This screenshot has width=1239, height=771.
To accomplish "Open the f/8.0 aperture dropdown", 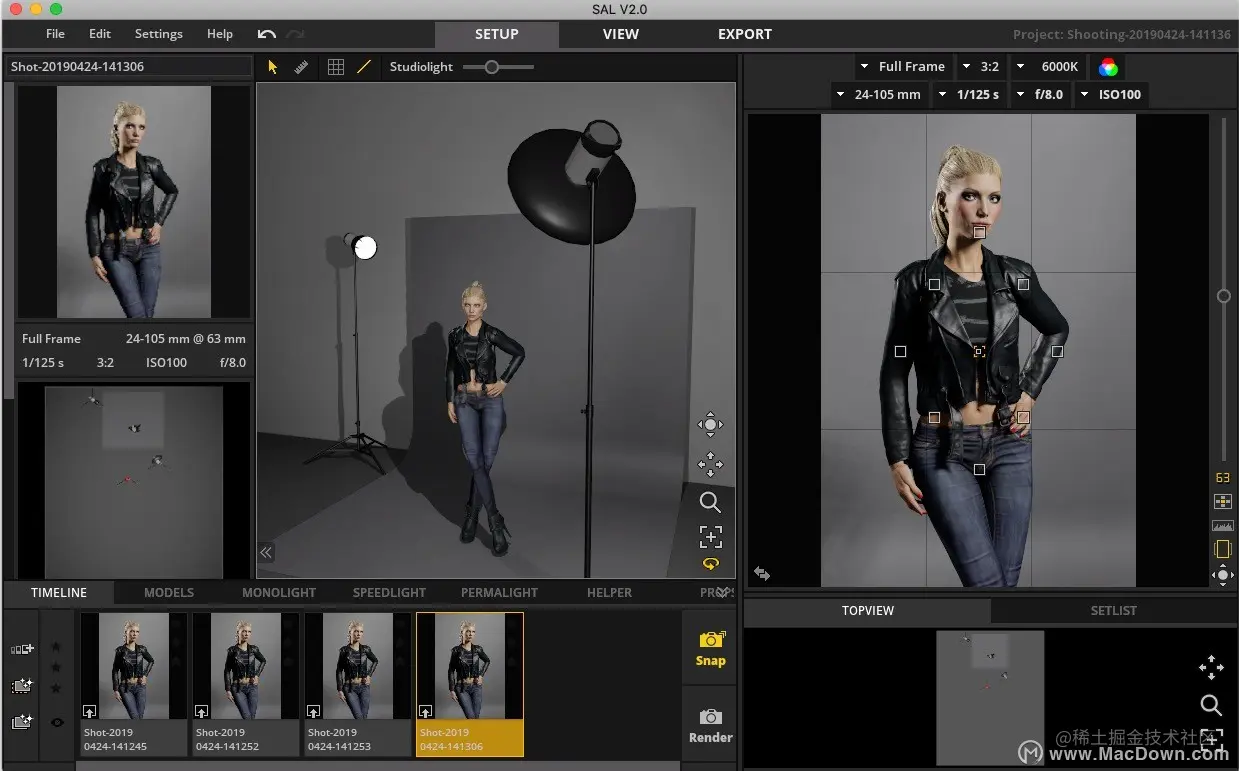I will click(x=1040, y=95).
